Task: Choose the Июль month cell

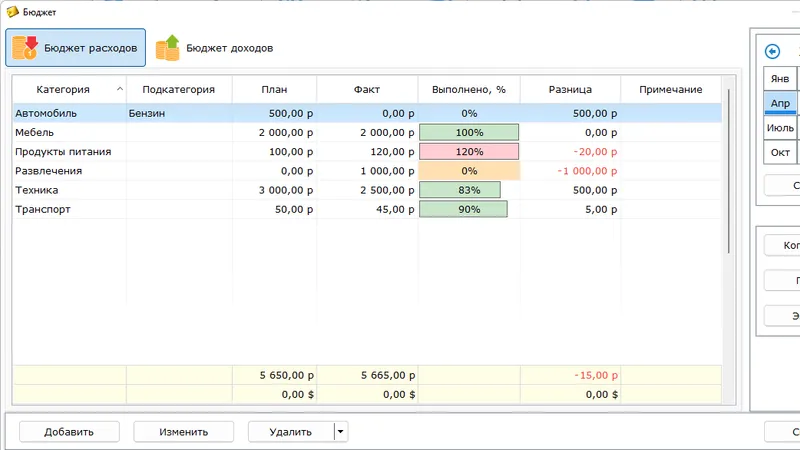Action: 780,128
